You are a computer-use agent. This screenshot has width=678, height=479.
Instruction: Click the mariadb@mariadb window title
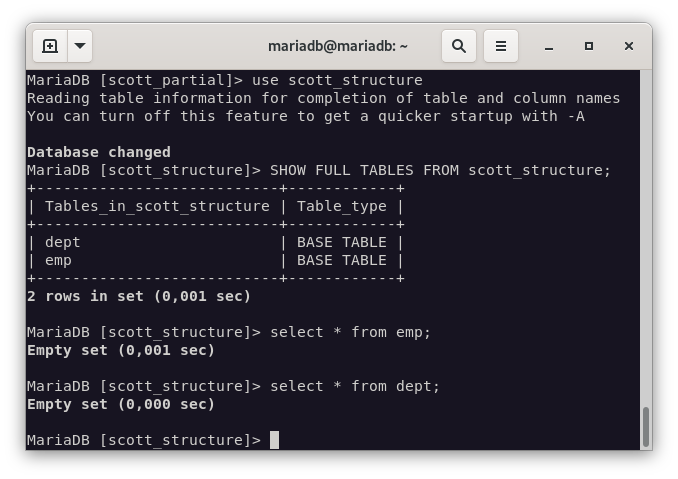point(338,46)
